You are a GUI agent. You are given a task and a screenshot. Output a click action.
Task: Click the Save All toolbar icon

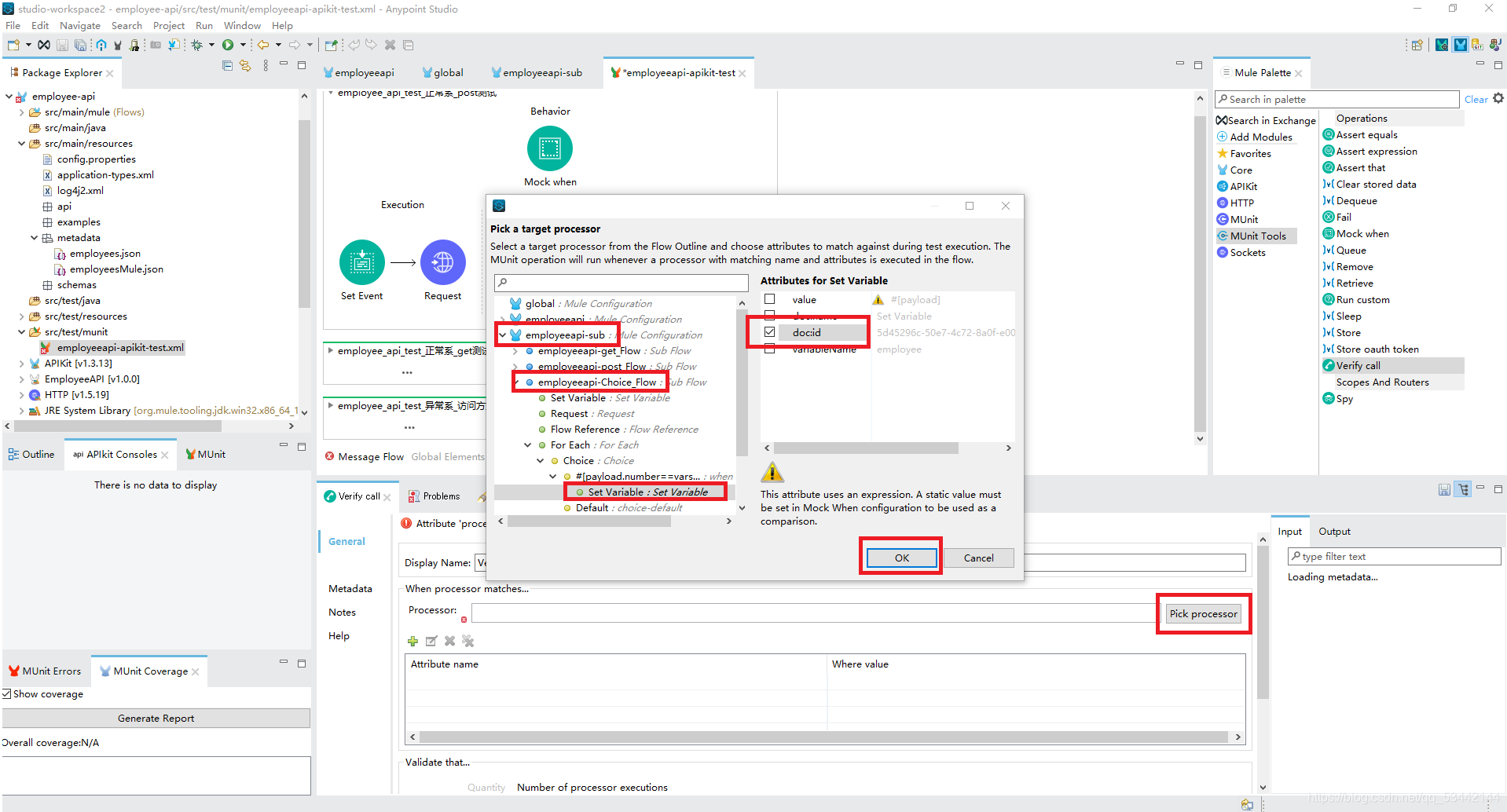[x=79, y=46]
